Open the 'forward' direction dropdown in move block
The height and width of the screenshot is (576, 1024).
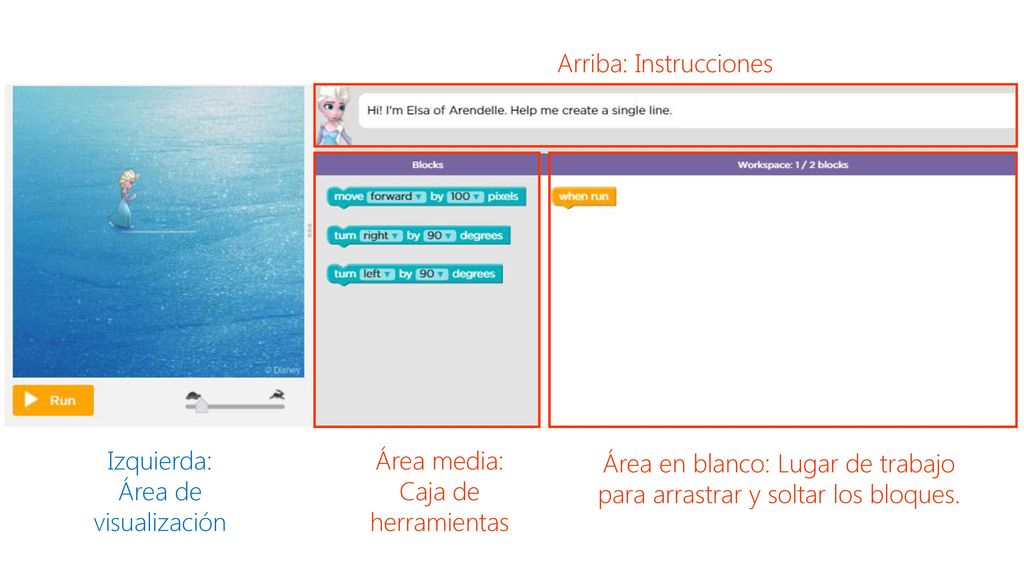pyautogui.click(x=396, y=197)
